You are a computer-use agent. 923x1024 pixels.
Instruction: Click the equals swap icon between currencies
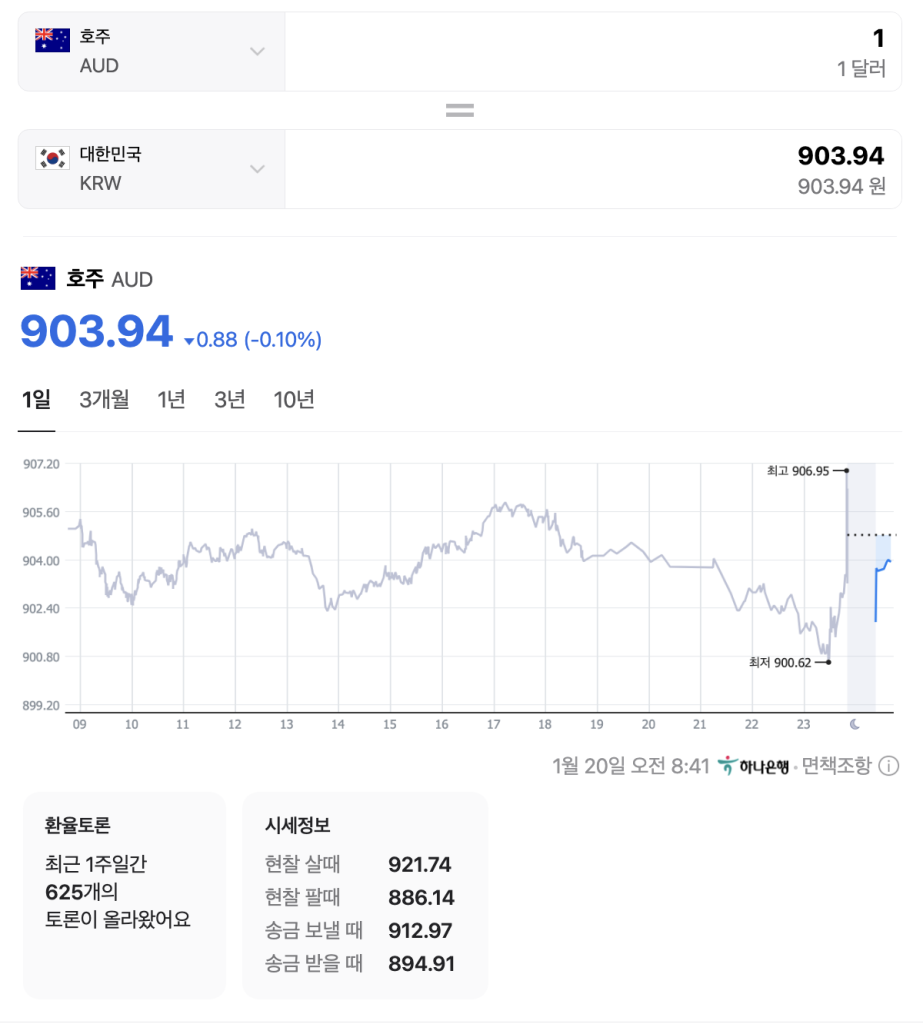click(460, 110)
